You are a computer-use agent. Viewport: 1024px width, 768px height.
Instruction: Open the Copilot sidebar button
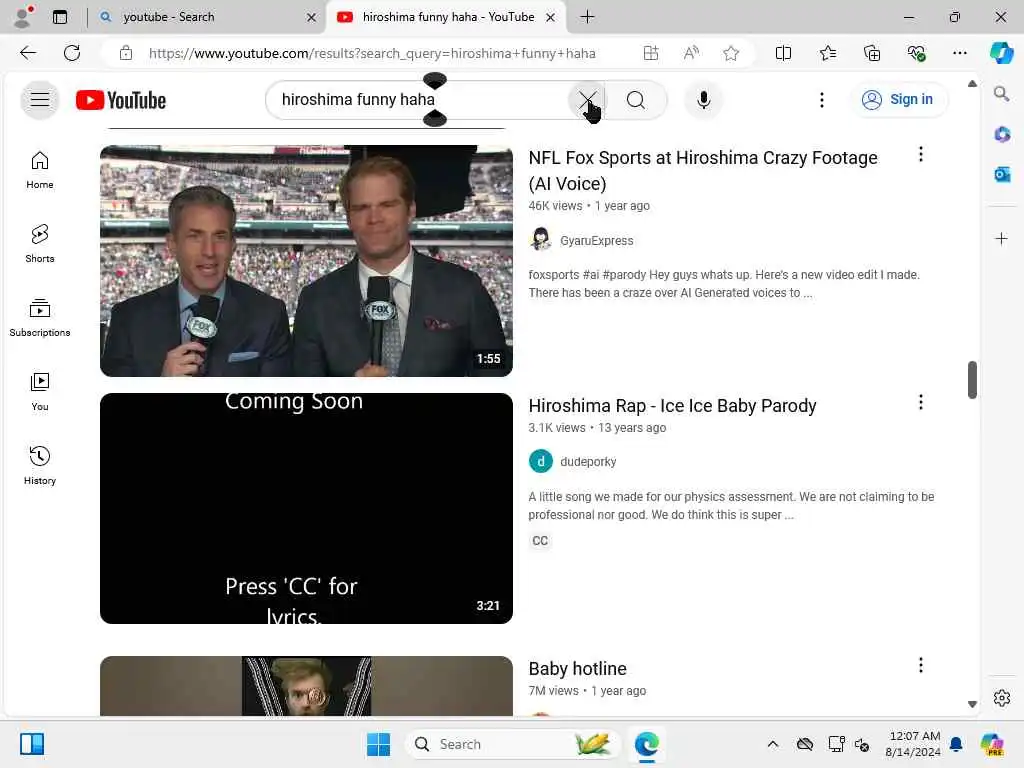coord(1001,53)
